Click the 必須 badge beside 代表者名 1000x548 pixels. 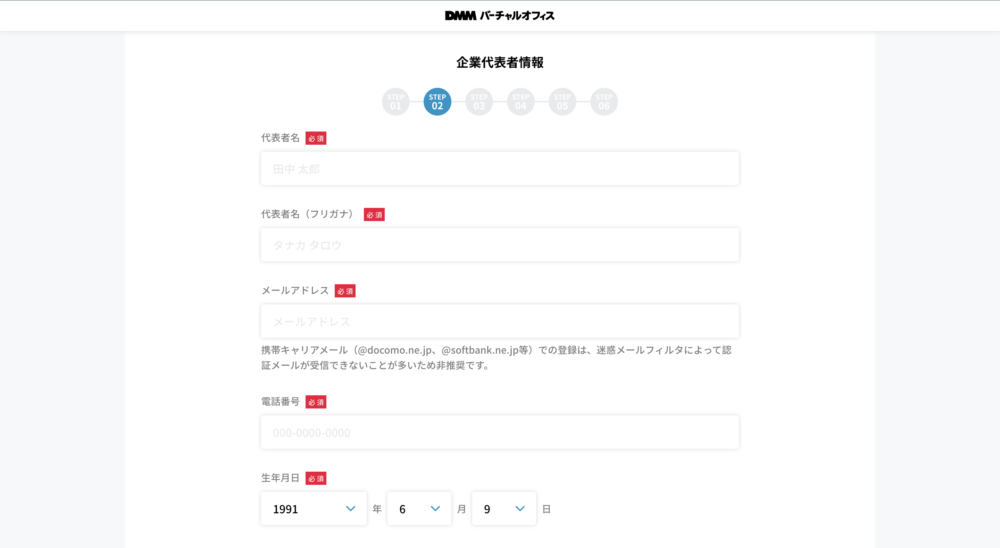pyautogui.click(x=316, y=138)
